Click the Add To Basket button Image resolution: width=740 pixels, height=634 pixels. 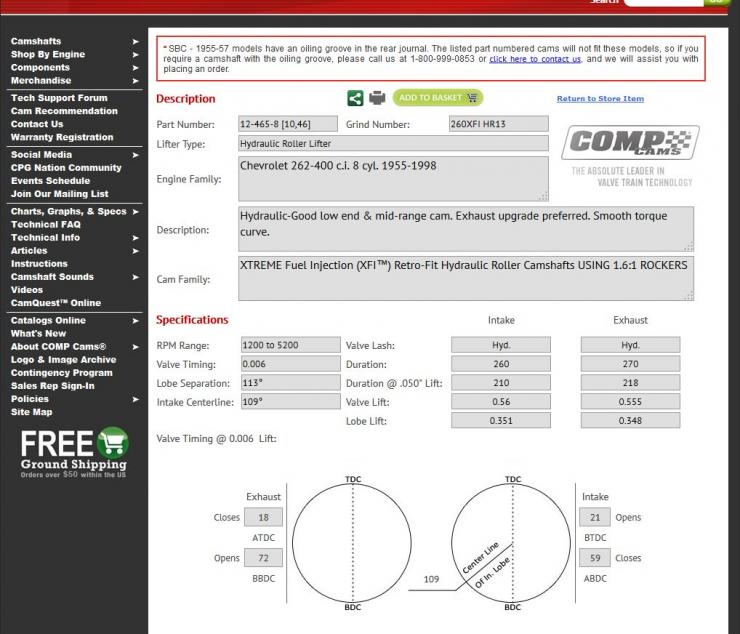[x=437, y=98]
